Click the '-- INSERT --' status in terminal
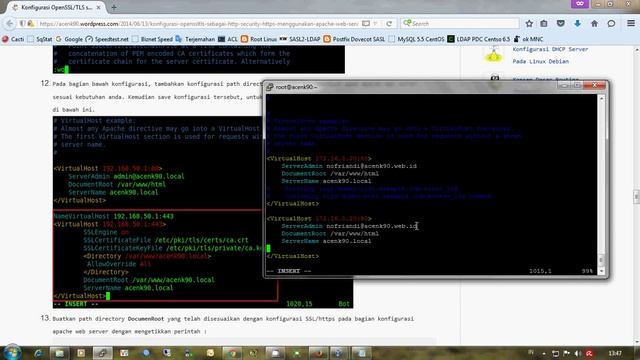Image resolution: width=640 pixels, height=360 pixels. point(289,271)
